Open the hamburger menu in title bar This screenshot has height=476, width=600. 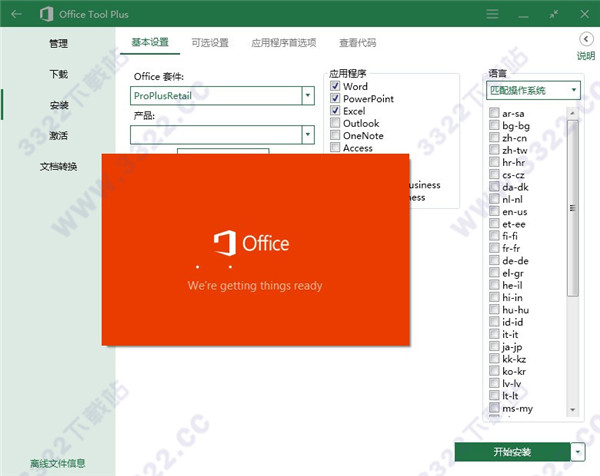point(492,14)
